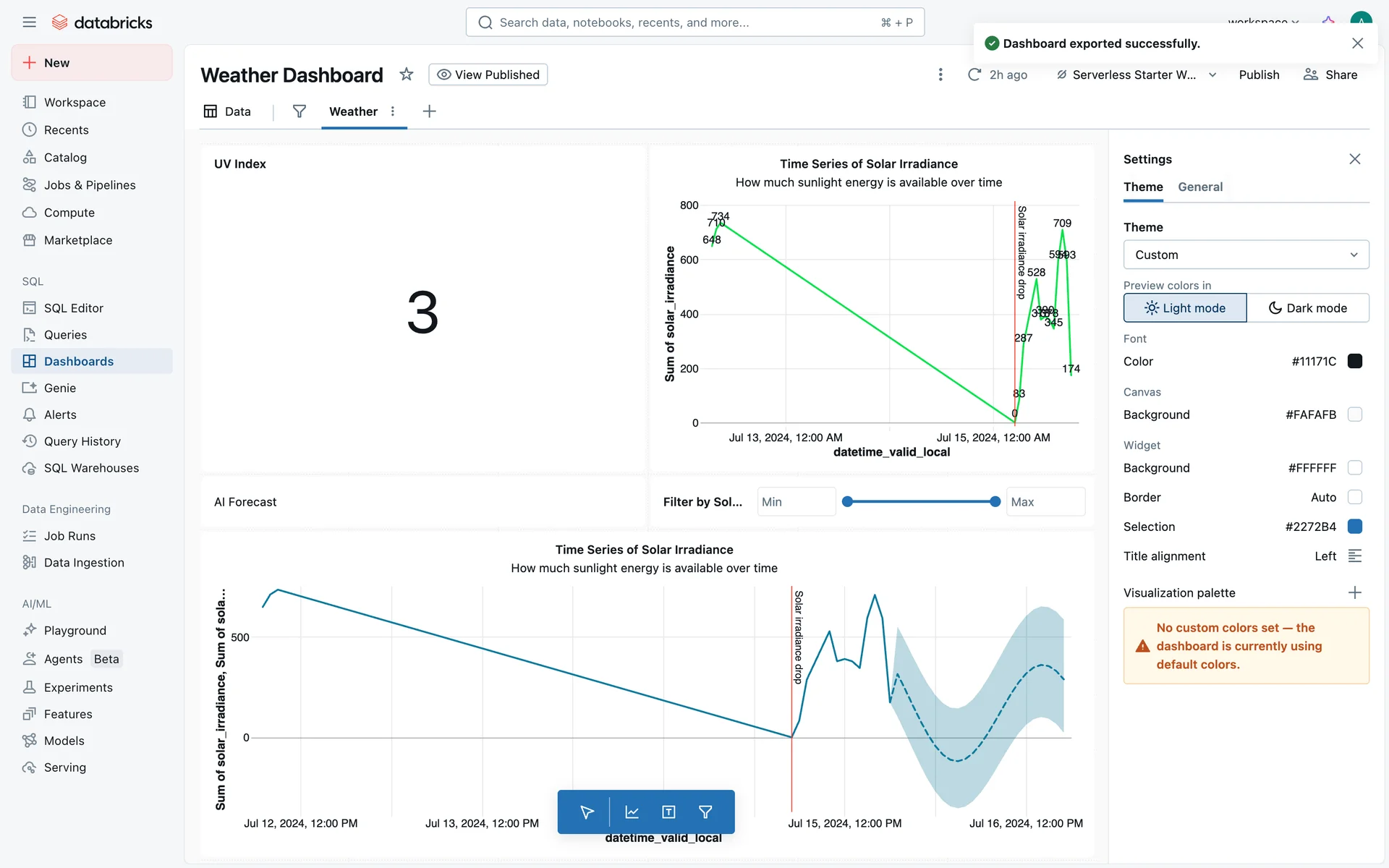The width and height of the screenshot is (1389, 868).
Task: Open the global filters funnel icon
Action: pos(299,111)
